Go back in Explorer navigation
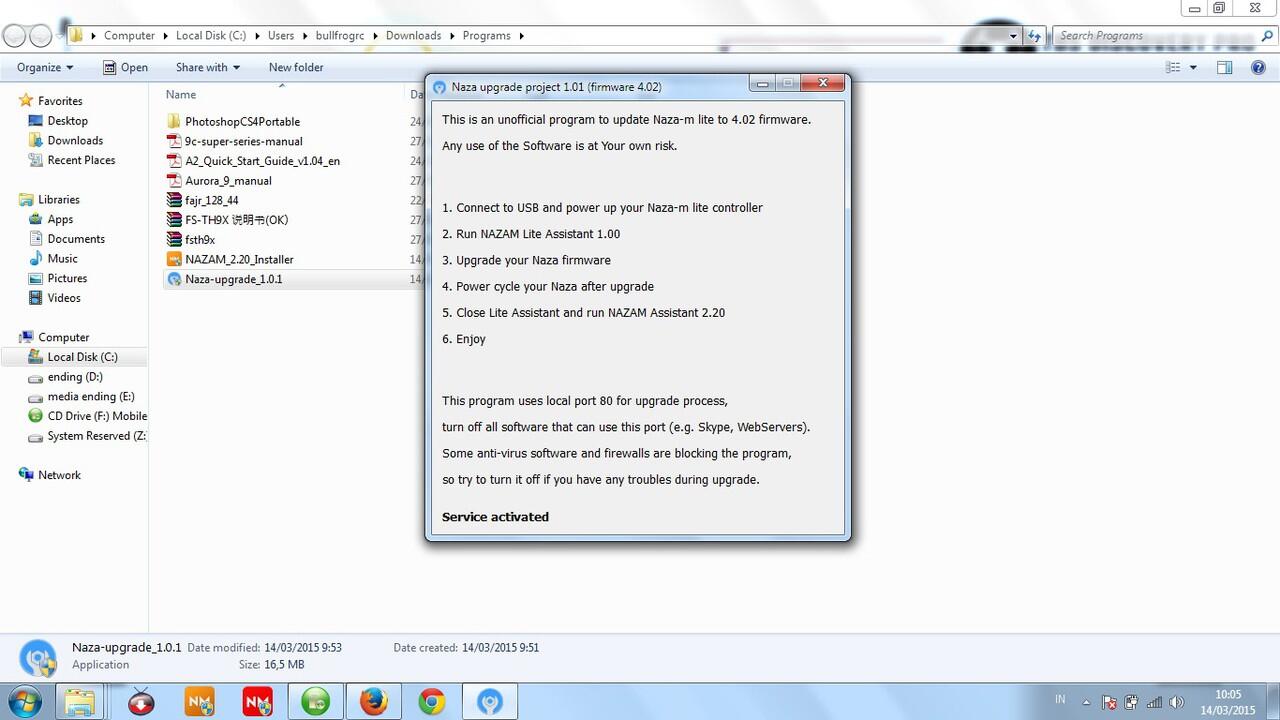This screenshot has height=720, width=1280. [x=15, y=36]
